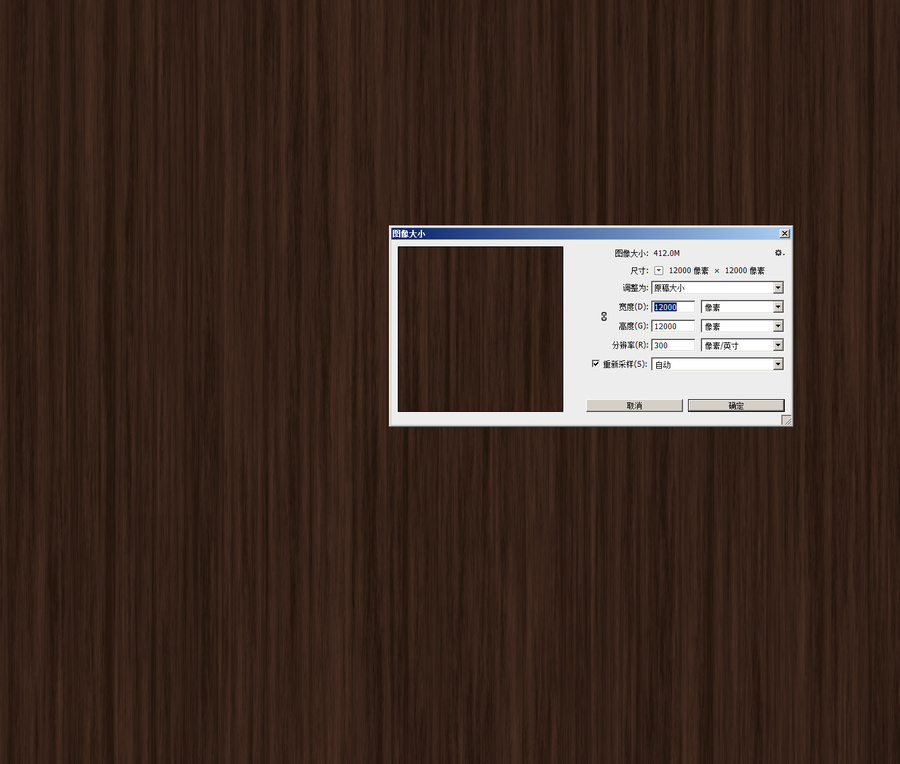Open the gear settings menu in the dialog
Viewport: 900px width, 764px height.
[x=779, y=253]
